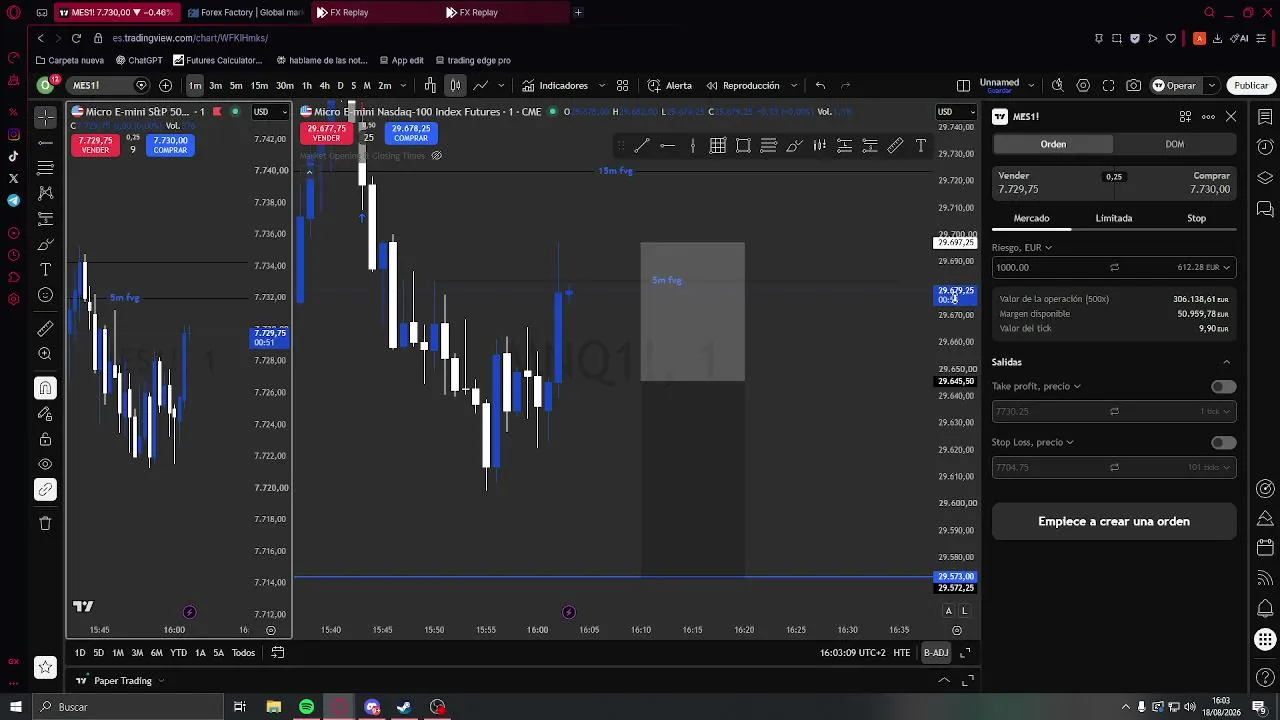Select the horizontal line floating tool
Viewport: 1280px width, 720px height.
click(x=667, y=146)
